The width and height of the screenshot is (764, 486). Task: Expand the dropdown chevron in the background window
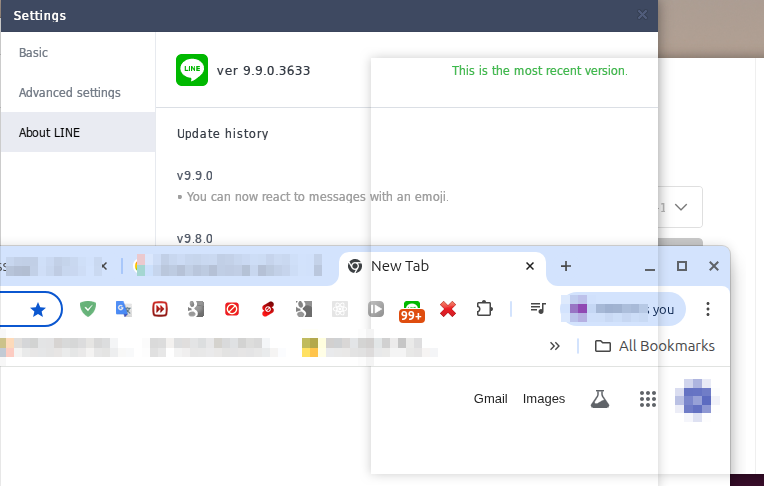[681, 207]
